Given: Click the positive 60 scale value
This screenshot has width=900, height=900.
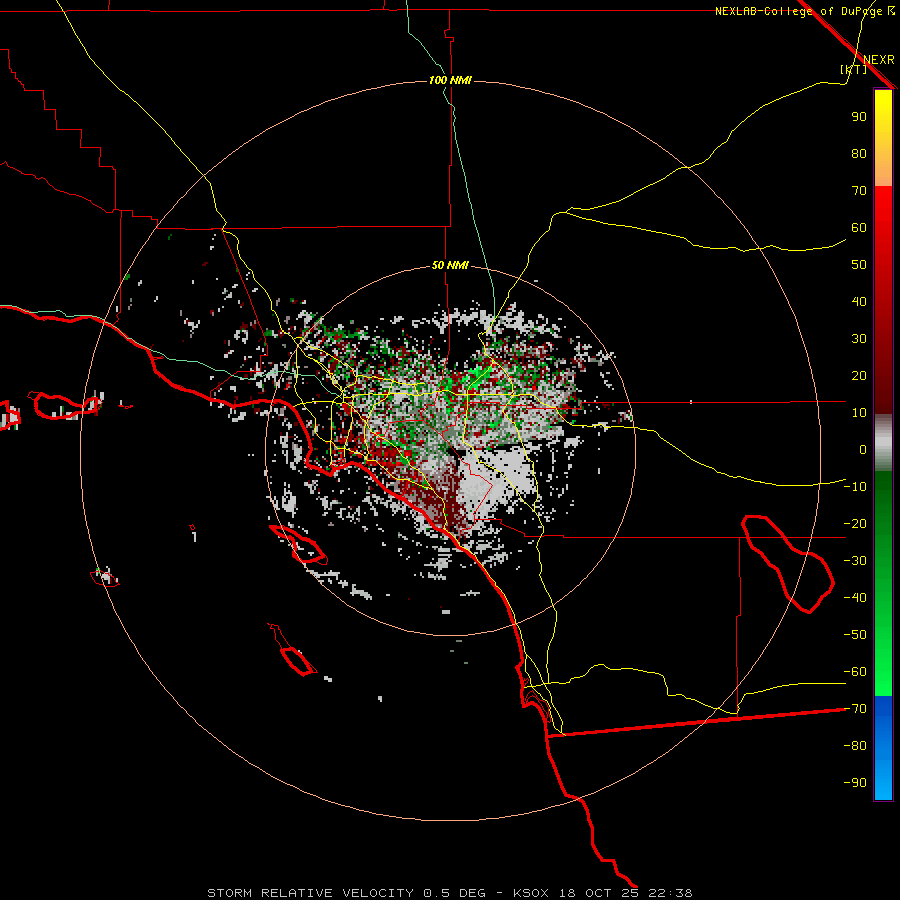Looking at the screenshot, I should pos(859,228).
